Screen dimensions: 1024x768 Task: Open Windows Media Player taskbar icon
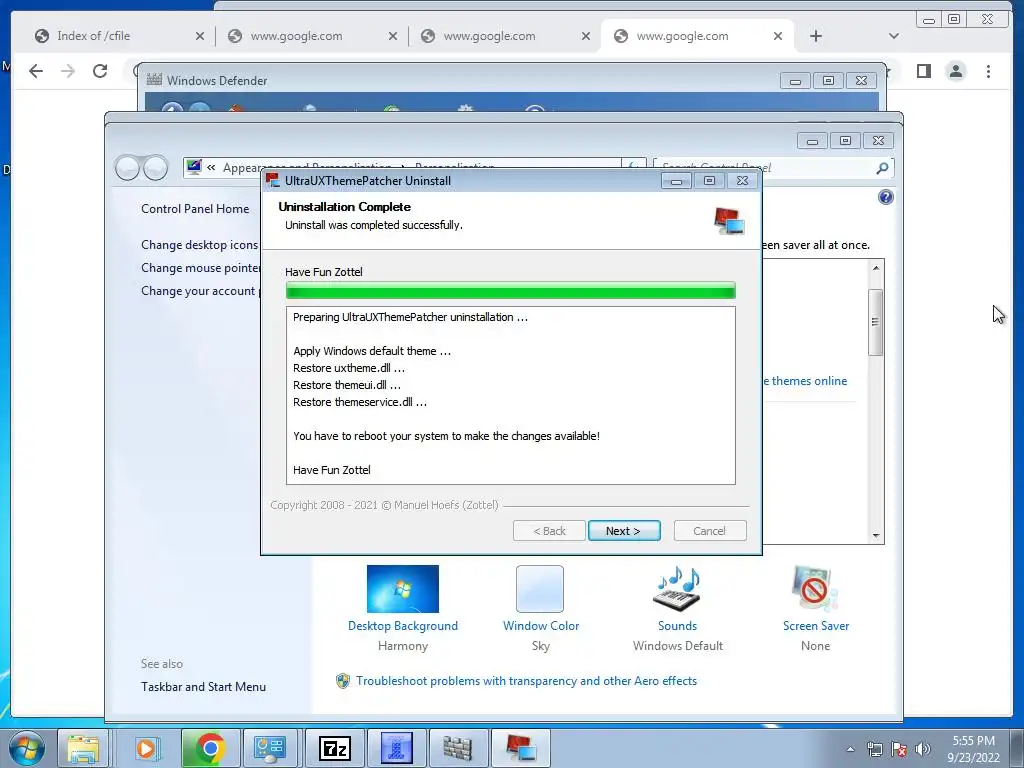tap(146, 748)
